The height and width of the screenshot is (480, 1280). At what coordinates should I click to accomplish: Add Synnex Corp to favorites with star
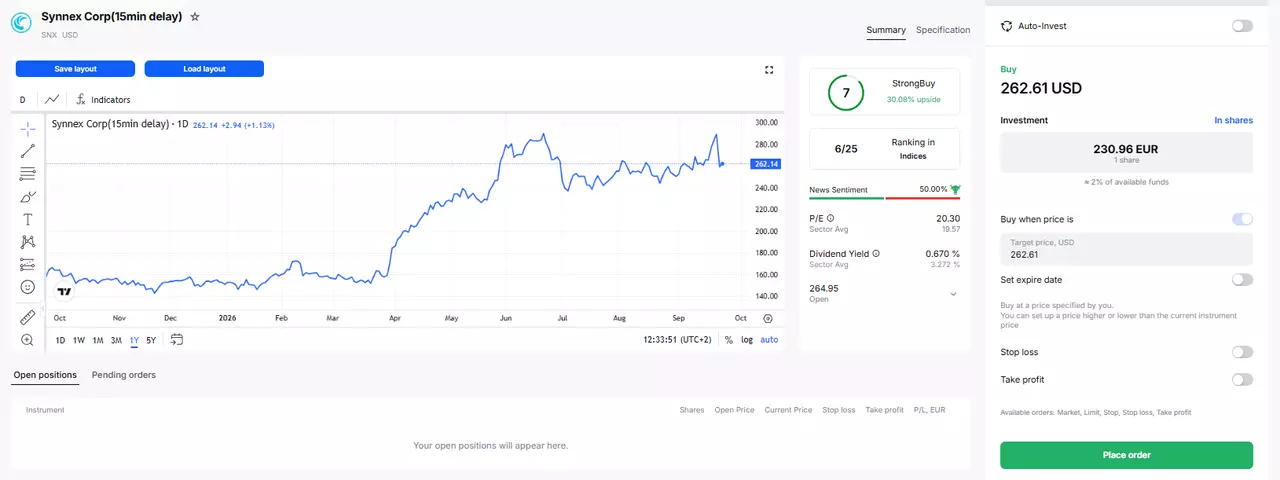(x=195, y=17)
